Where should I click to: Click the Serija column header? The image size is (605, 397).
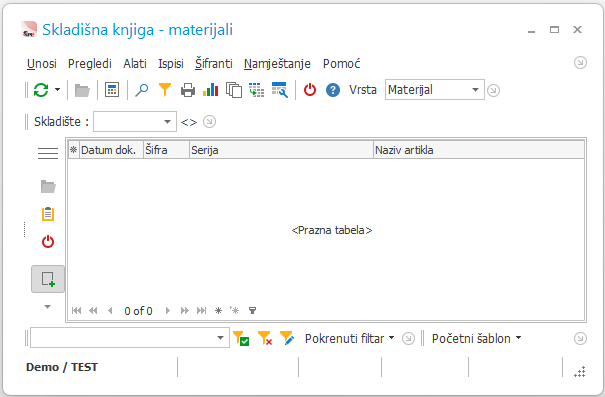tap(281, 150)
